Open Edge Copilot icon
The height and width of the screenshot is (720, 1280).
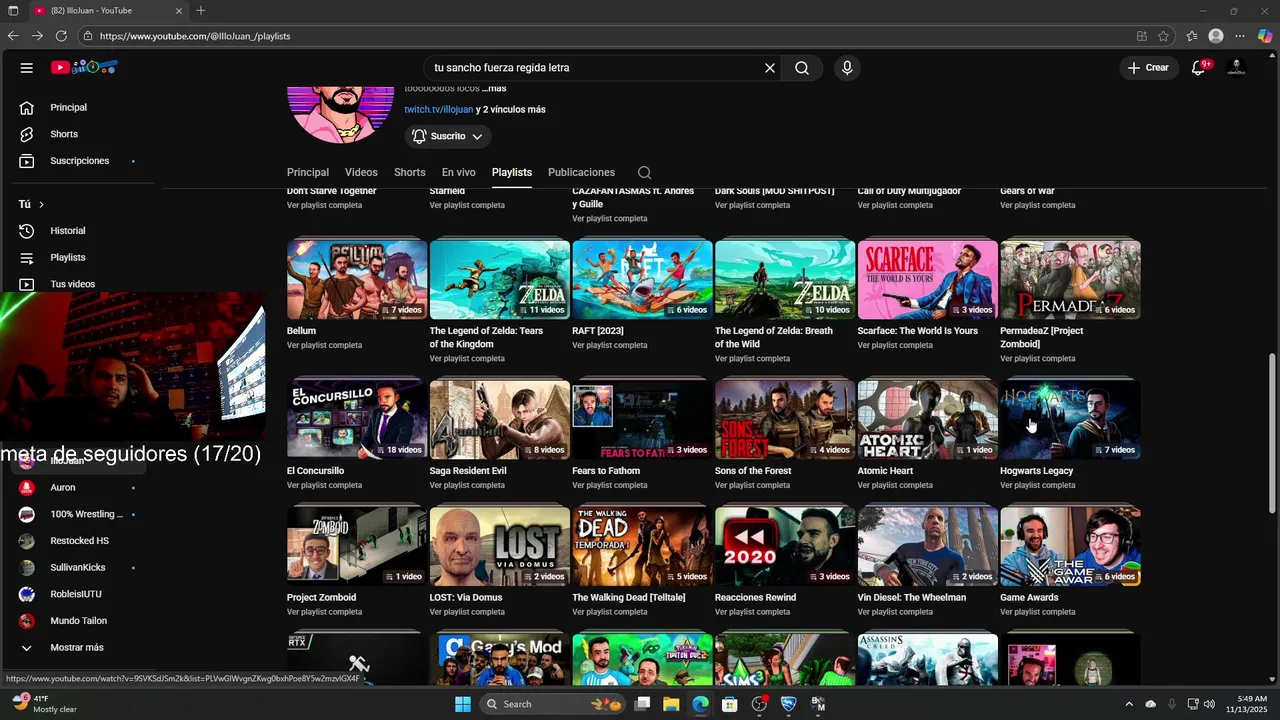coord(1265,36)
